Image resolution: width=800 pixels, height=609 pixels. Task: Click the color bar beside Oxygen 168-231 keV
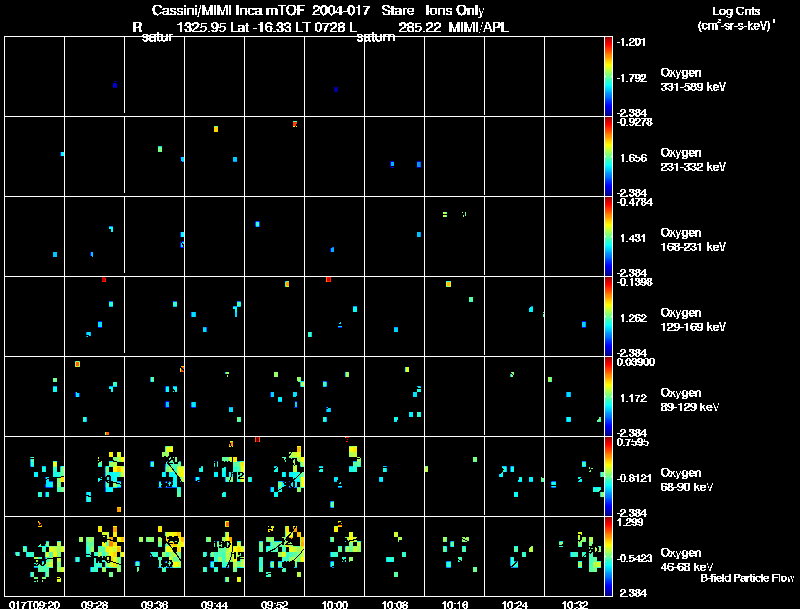(608, 236)
